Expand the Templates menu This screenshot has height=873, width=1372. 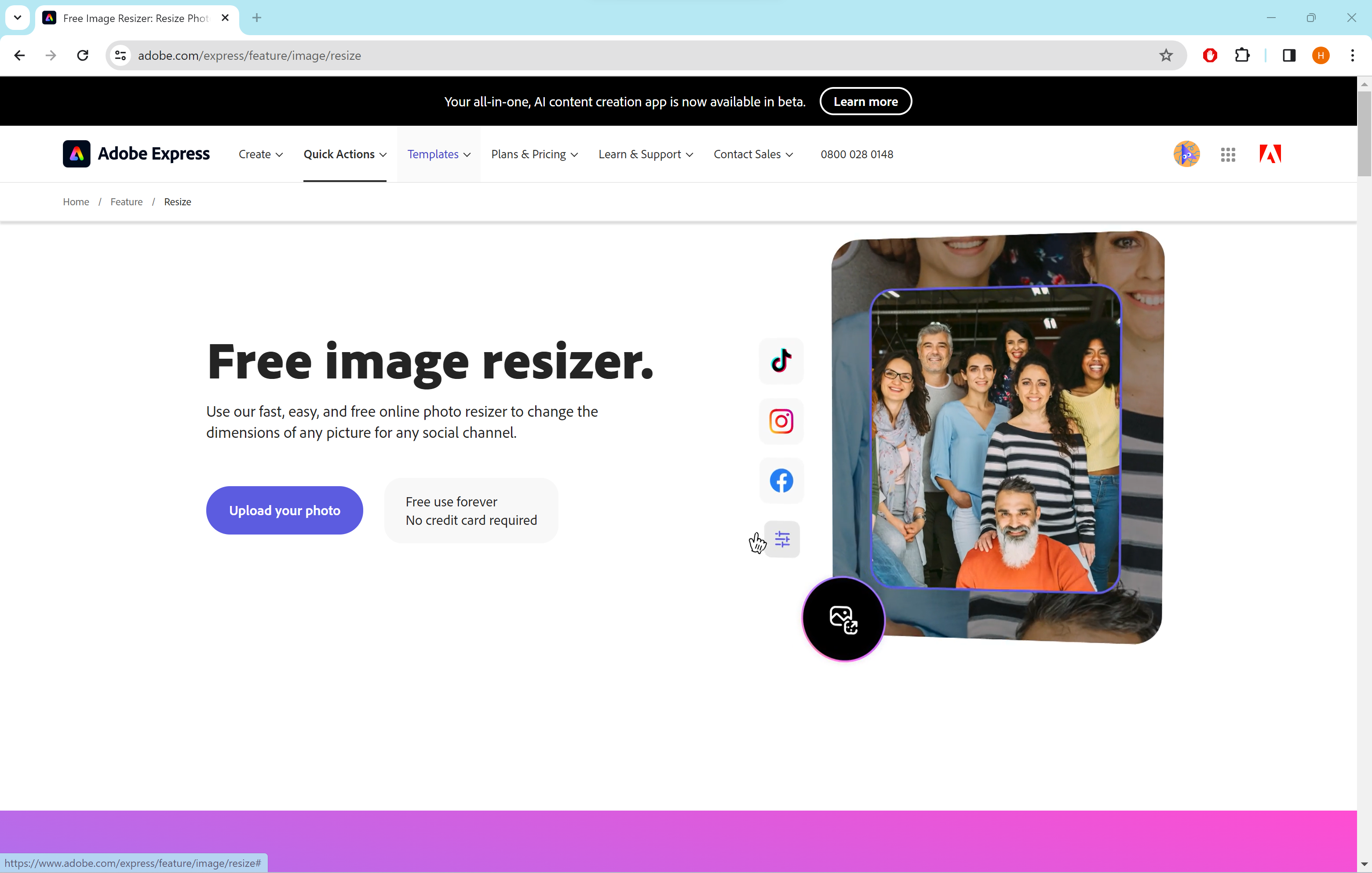tap(439, 154)
